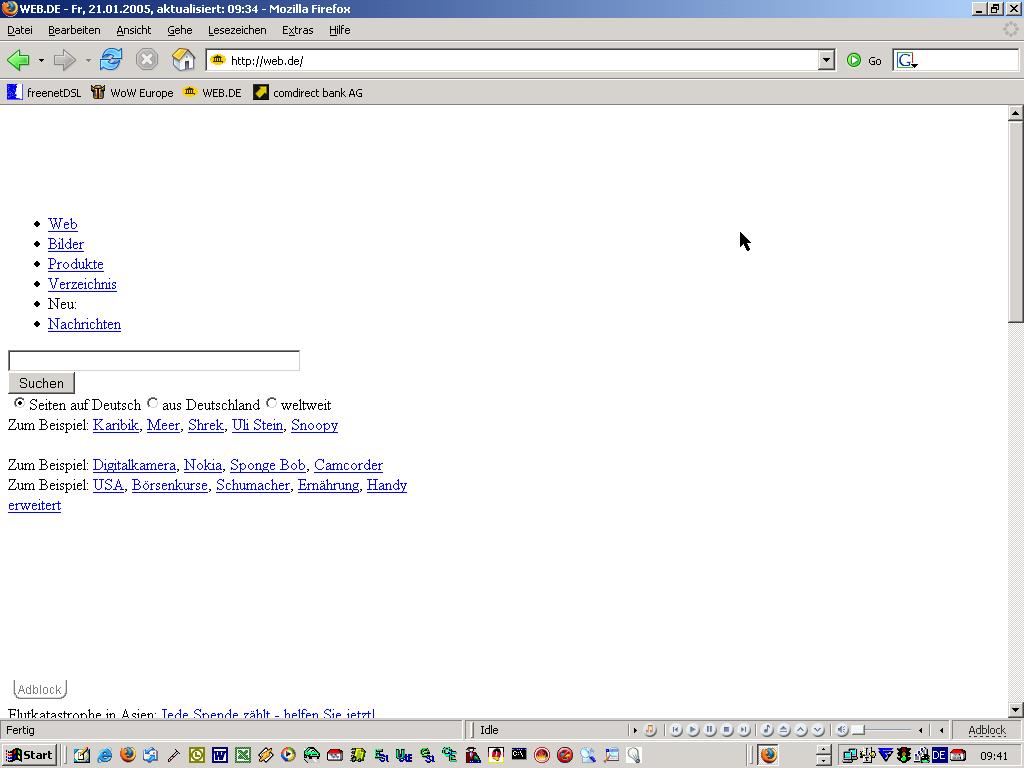
Task: Click the Snoopy example link
Action: 315,425
